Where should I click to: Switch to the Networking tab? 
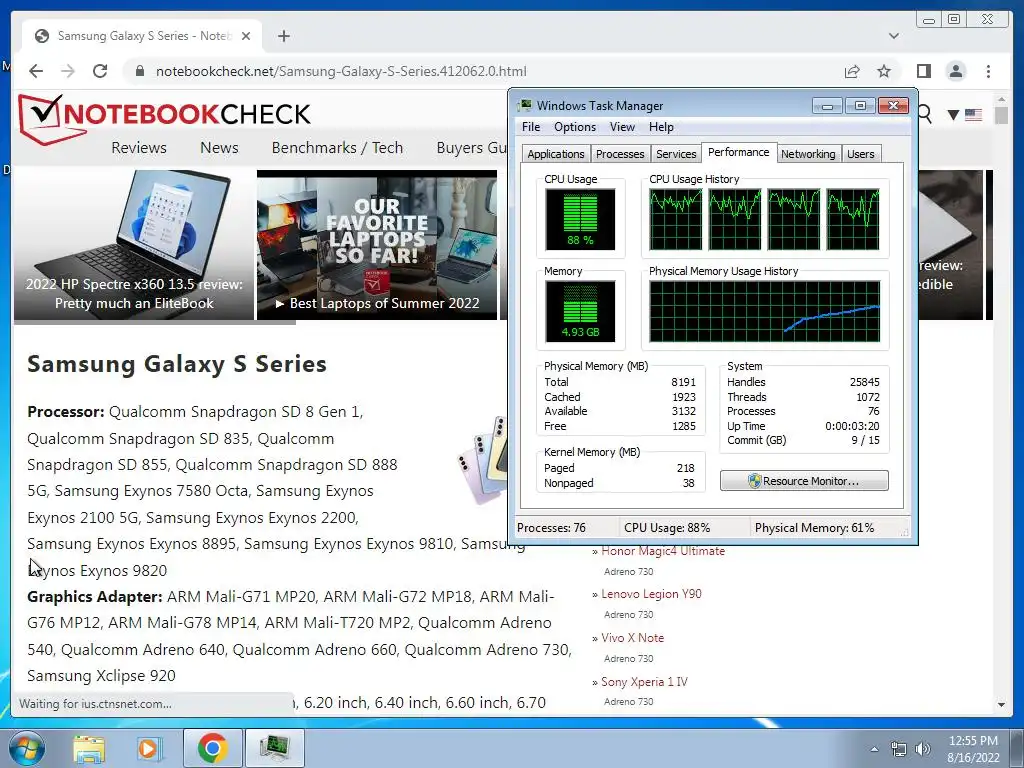pos(808,154)
